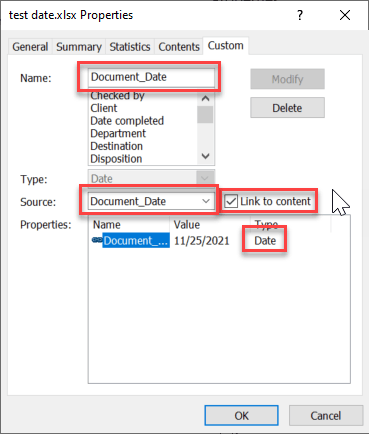
Task: Close the Properties dialog
Action: tap(345, 15)
